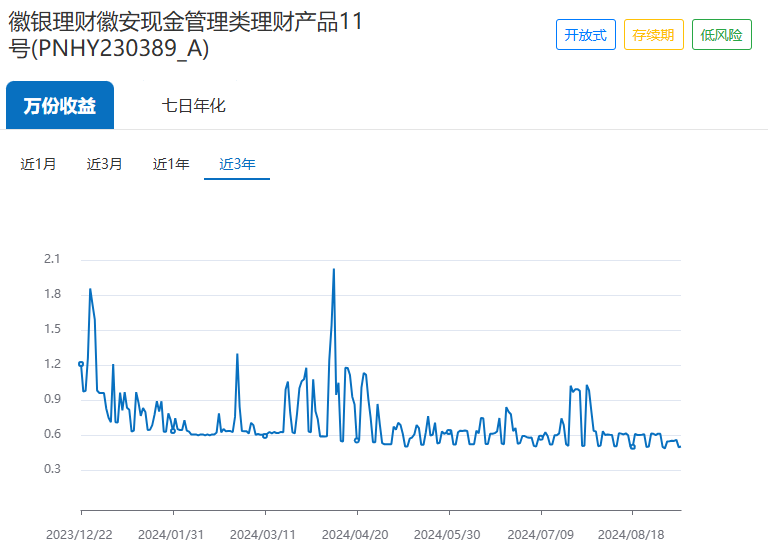
Task: Click chart data marker above 2024/03/11
Action: [x=265, y=436]
